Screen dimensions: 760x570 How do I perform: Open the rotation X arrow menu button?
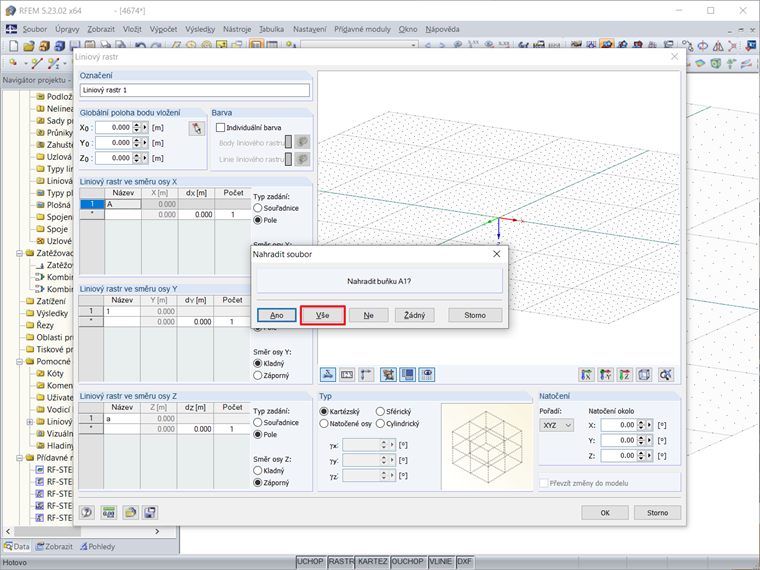tap(649, 425)
